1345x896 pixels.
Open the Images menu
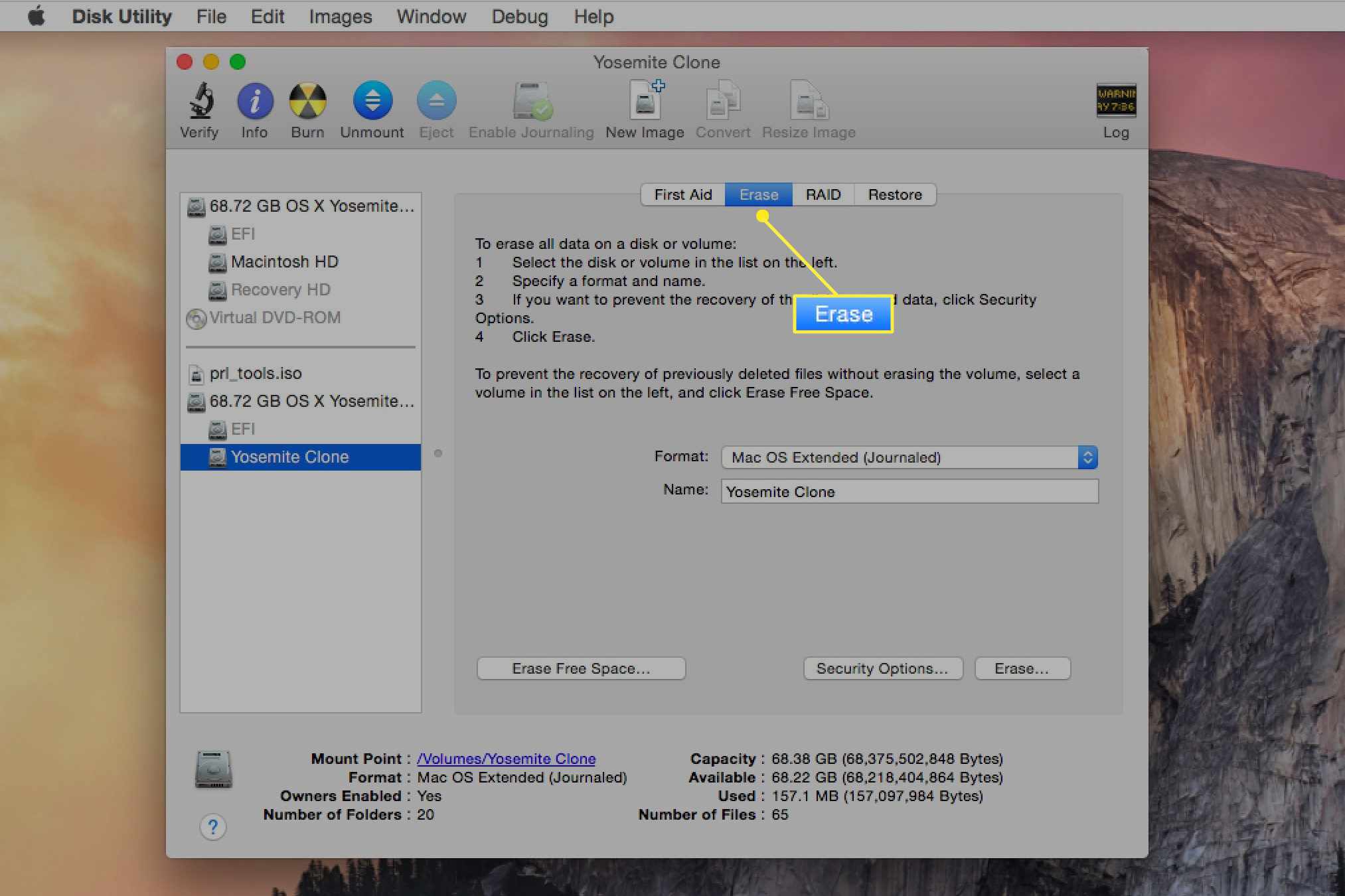point(341,16)
